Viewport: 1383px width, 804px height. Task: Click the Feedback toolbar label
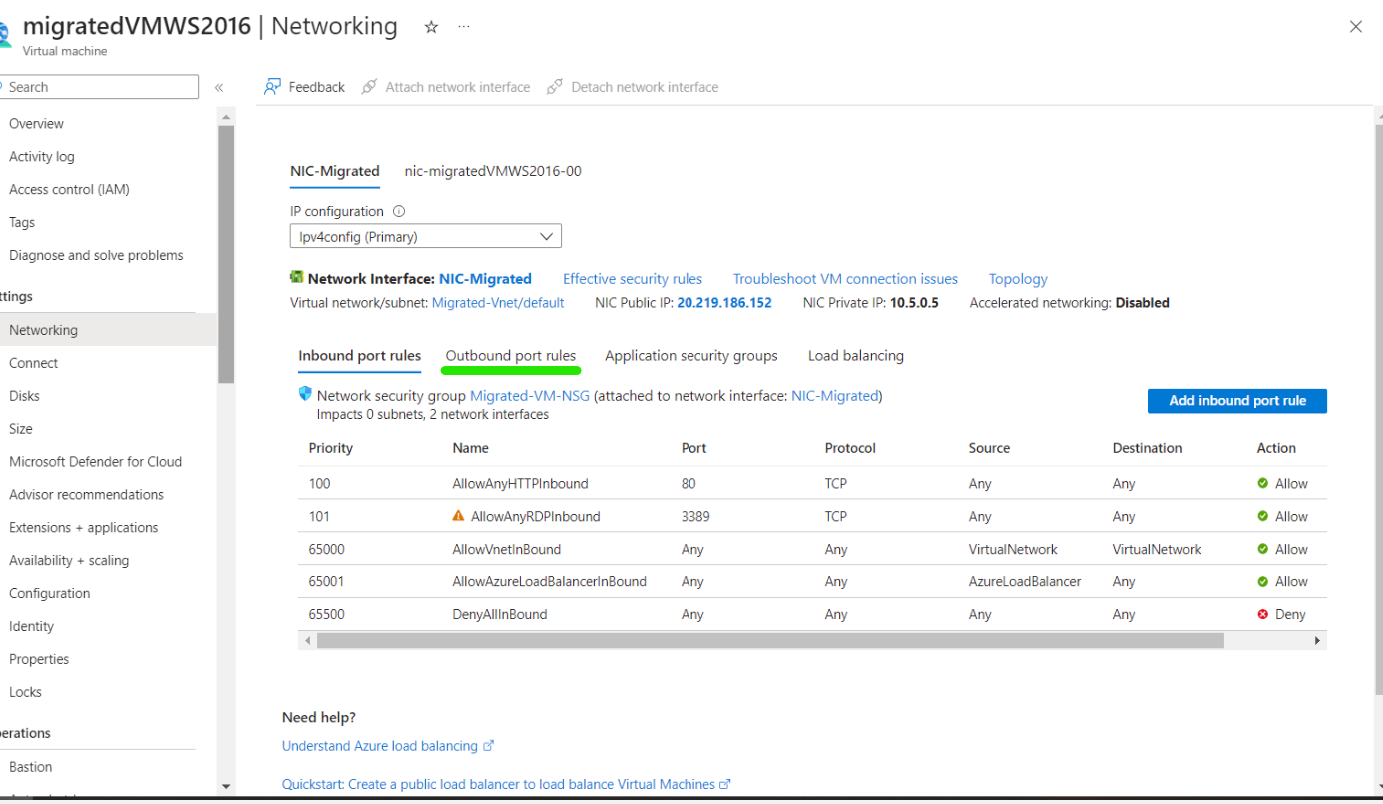[x=316, y=88]
